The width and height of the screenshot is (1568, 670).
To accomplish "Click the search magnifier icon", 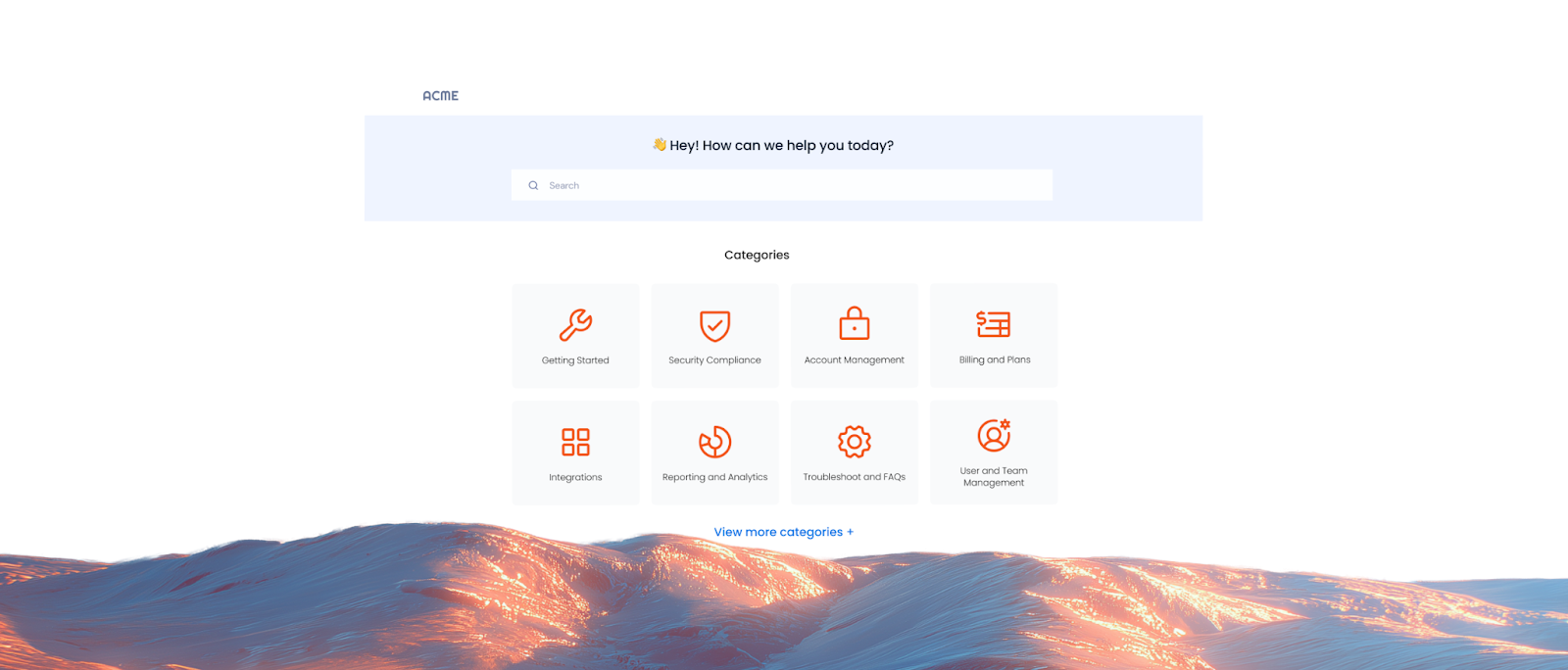I will (533, 185).
